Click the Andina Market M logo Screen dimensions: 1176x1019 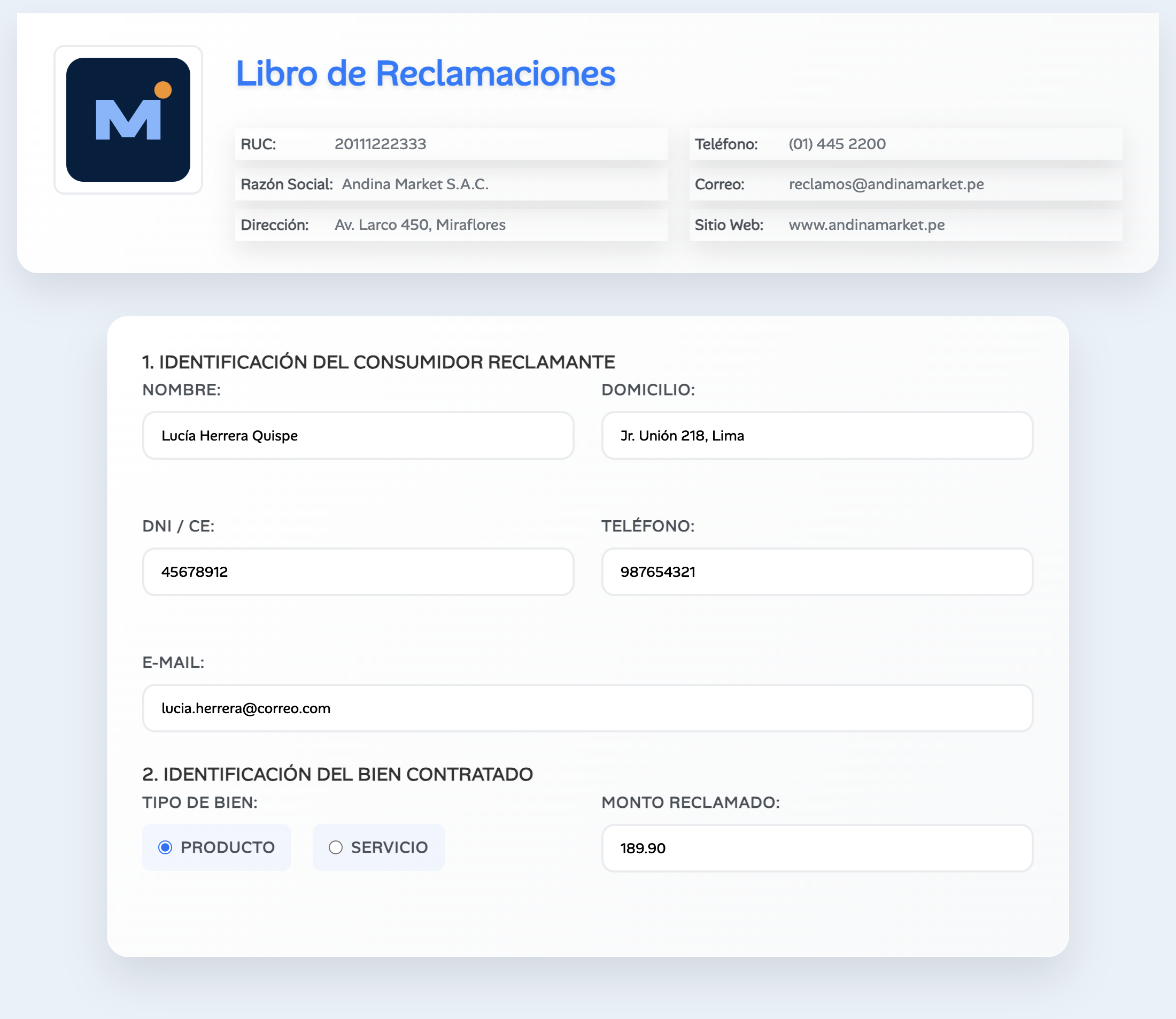[128, 120]
